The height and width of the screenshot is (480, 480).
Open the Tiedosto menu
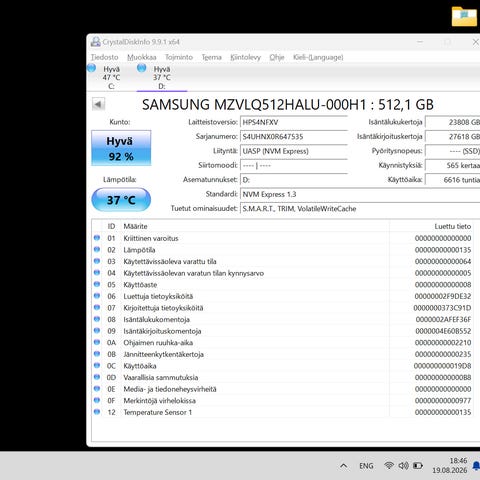[105, 57]
